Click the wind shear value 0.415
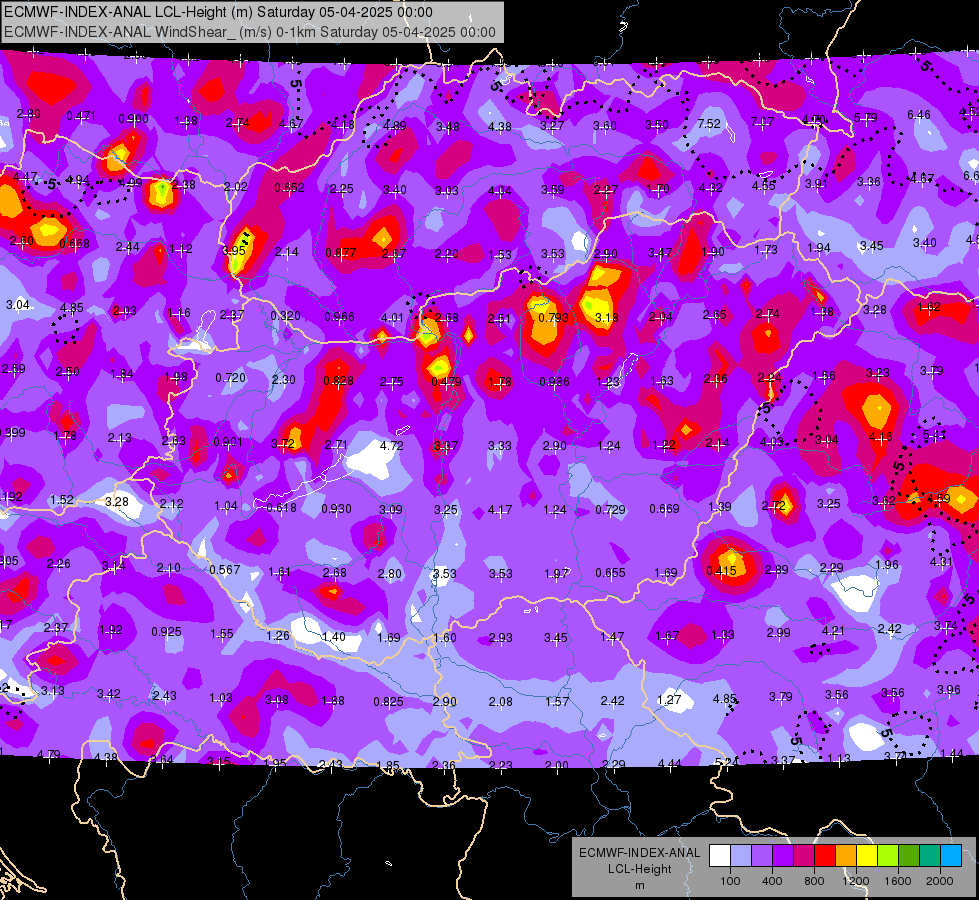Screen dimensions: 979x900 click(x=722, y=570)
